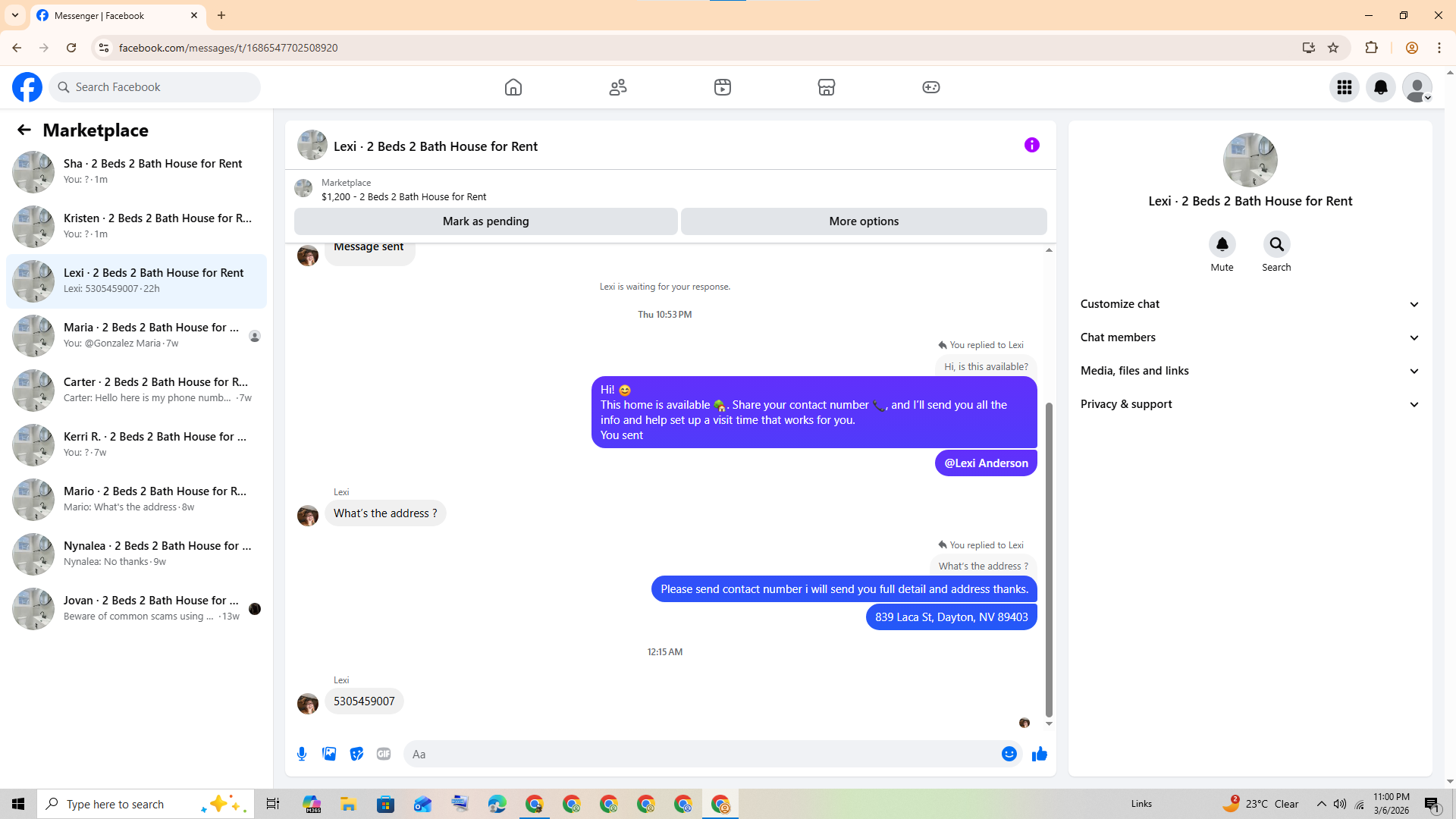This screenshot has width=1456, height=819.
Task: Open the emoji picker in message box
Action: pos(1009,754)
